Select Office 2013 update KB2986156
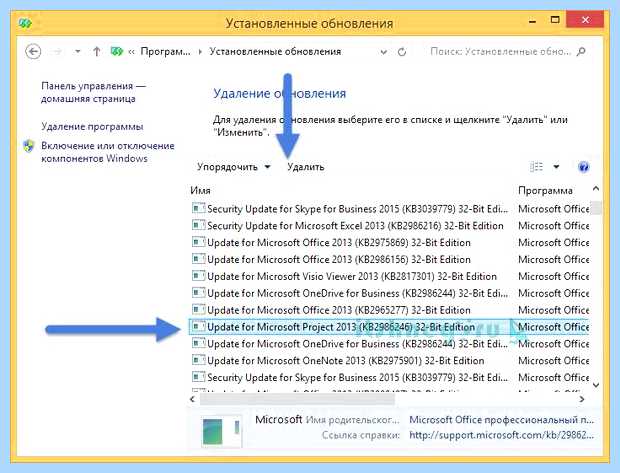Screen dimensions: 620x473 (x=338, y=259)
